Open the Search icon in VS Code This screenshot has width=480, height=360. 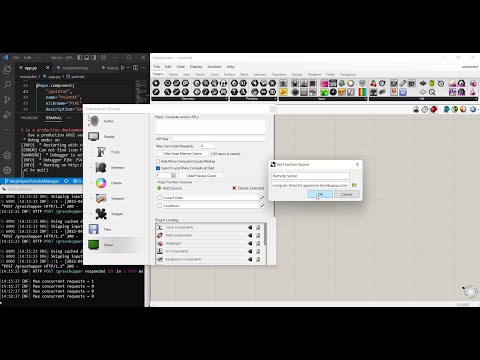(x=7, y=85)
